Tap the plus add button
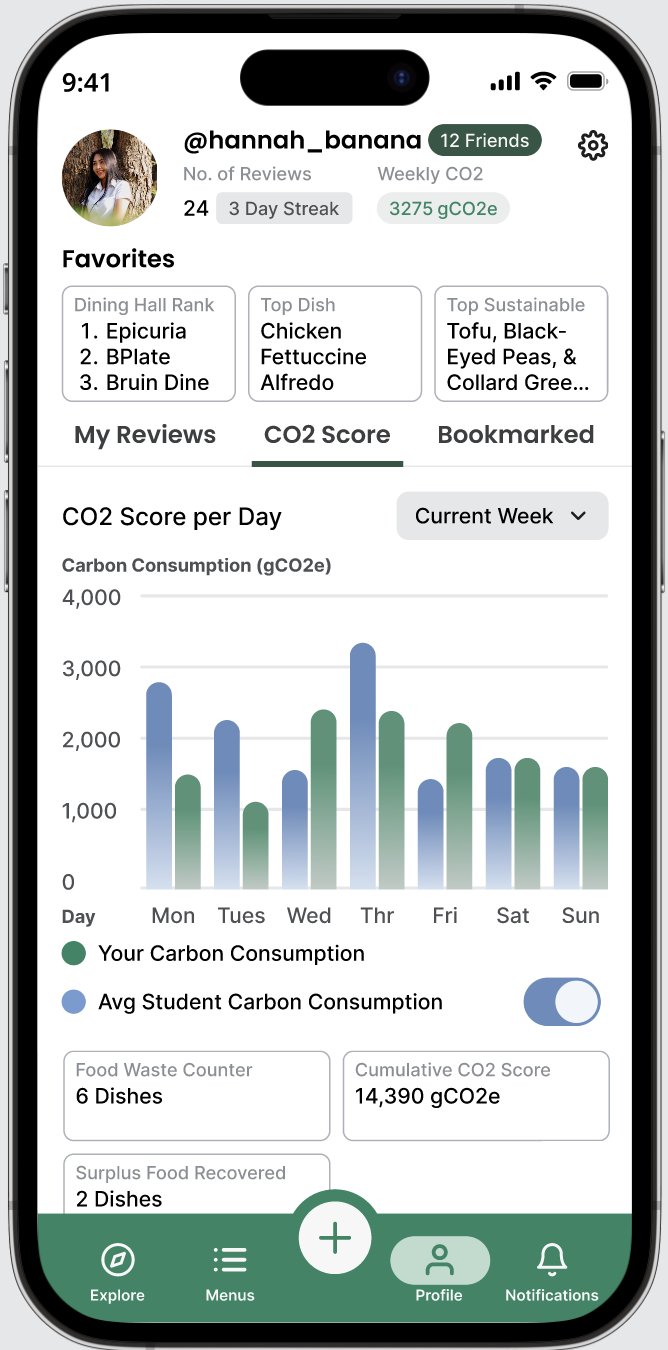 coord(334,1239)
